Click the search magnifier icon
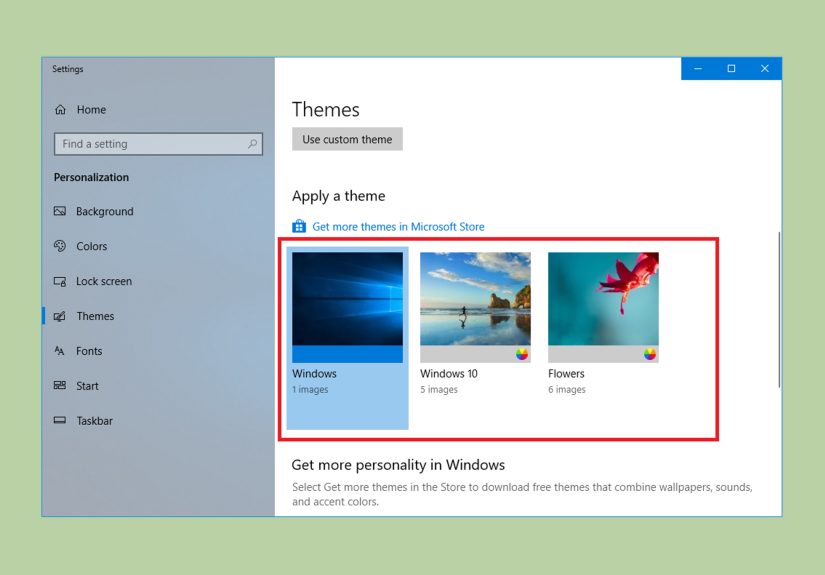Viewport: 825px width, 575px height. click(x=253, y=144)
